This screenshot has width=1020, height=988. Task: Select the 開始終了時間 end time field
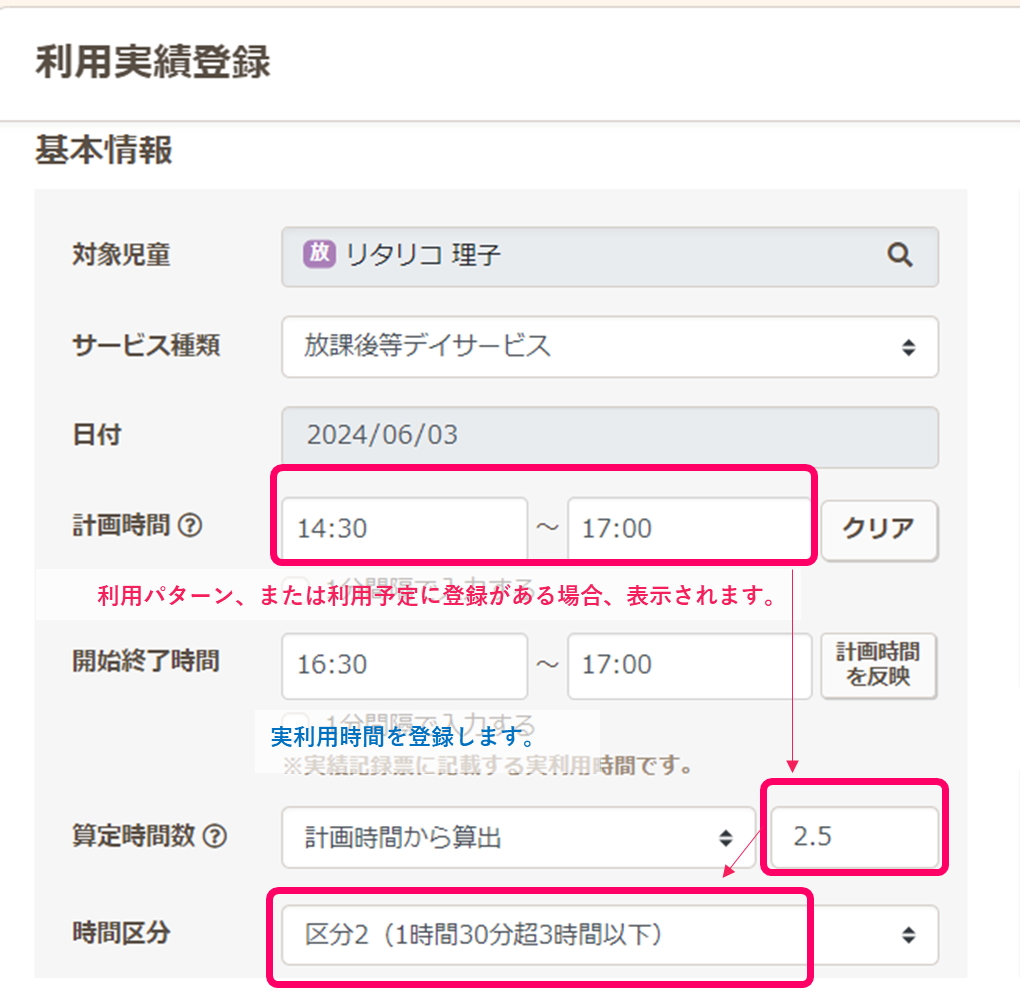[689, 665]
